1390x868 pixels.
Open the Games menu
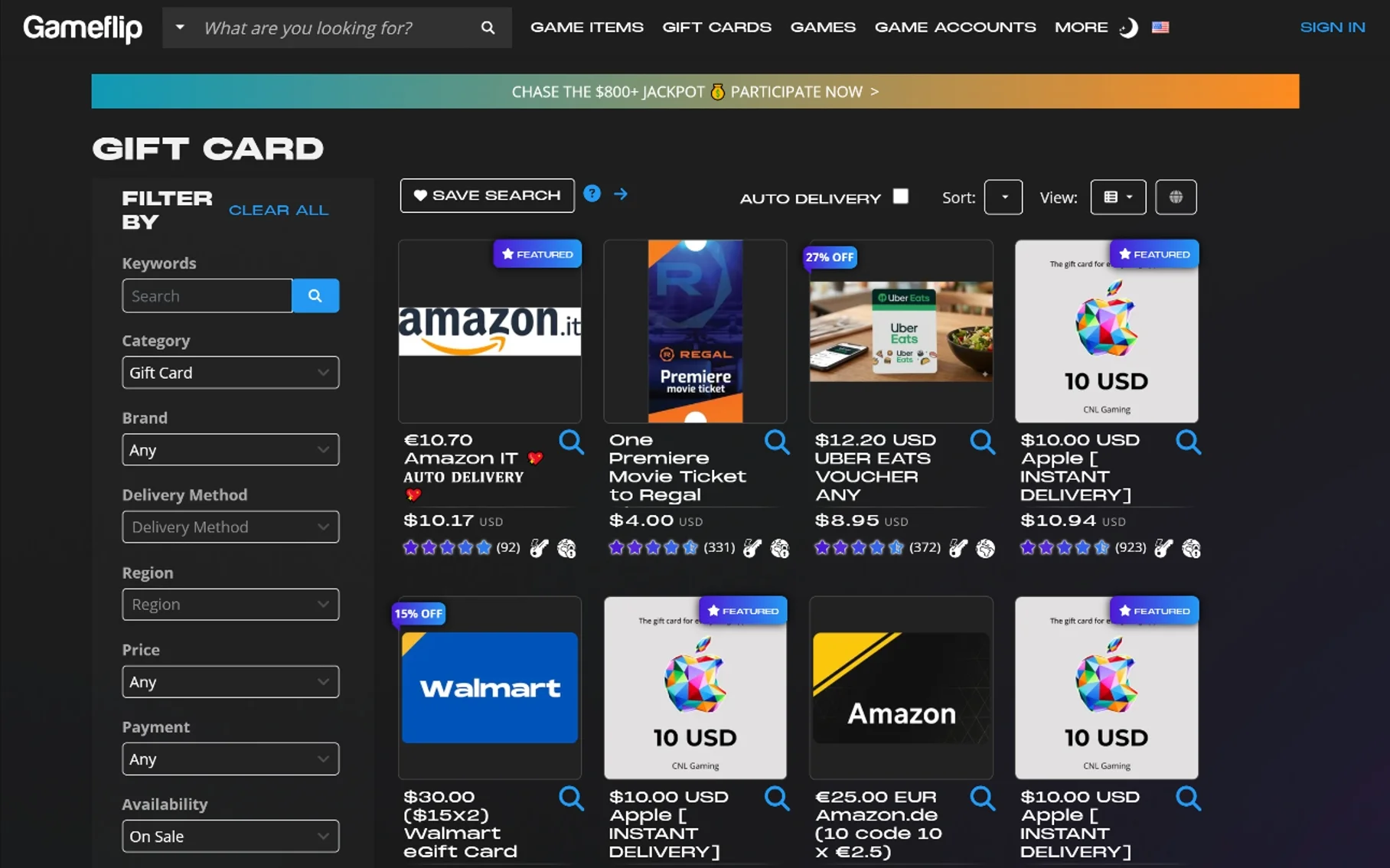click(x=823, y=28)
